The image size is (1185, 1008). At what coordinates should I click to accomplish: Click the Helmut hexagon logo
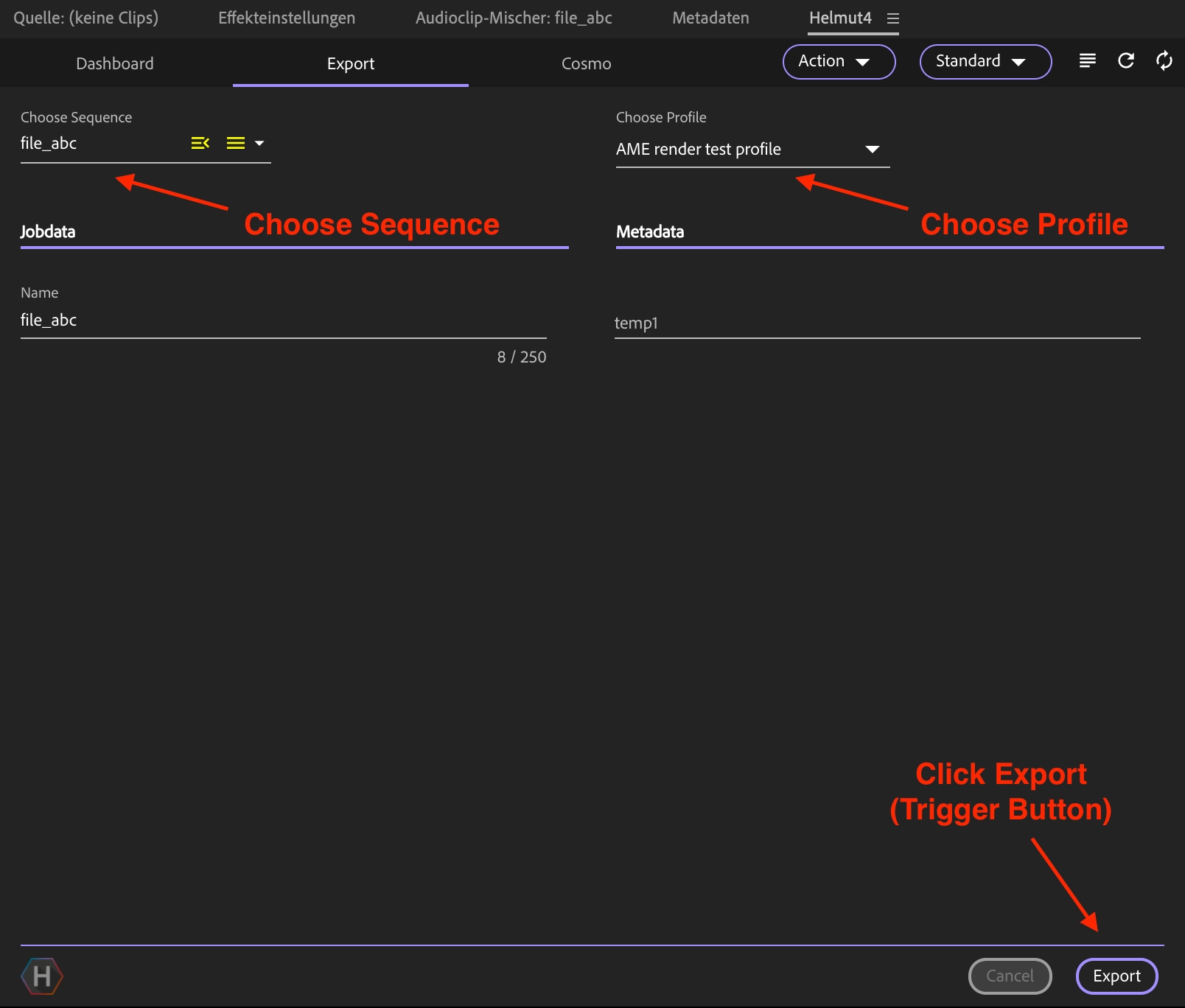42,976
